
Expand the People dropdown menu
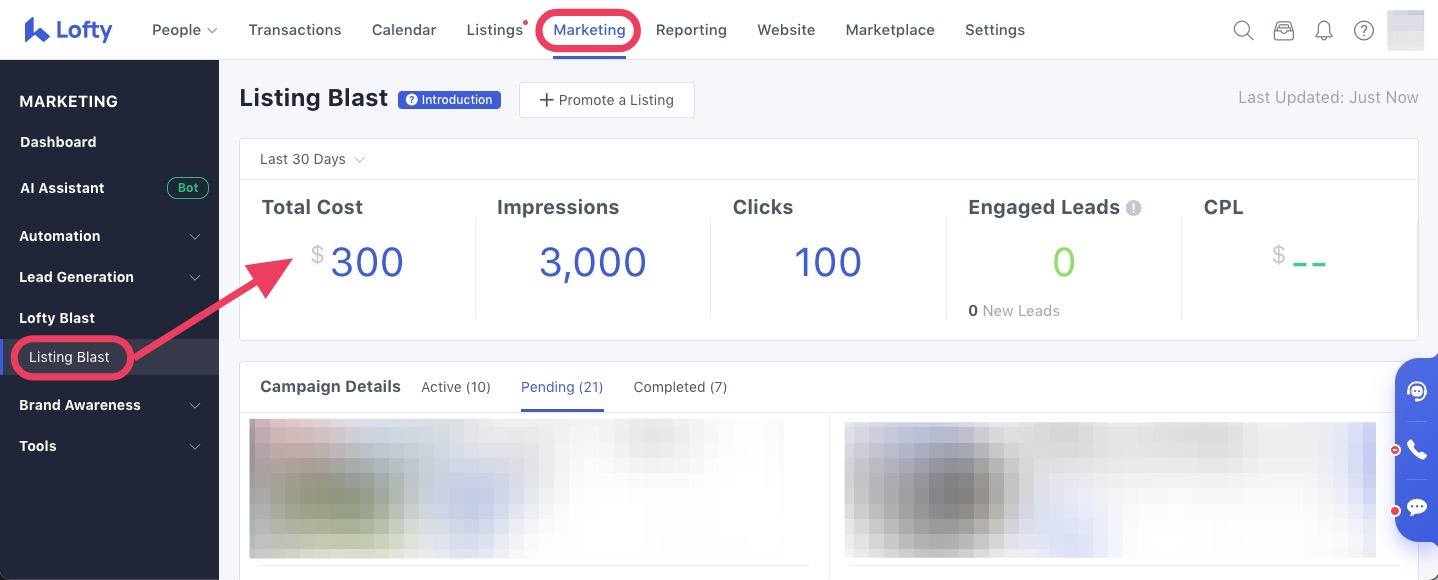[x=185, y=30]
